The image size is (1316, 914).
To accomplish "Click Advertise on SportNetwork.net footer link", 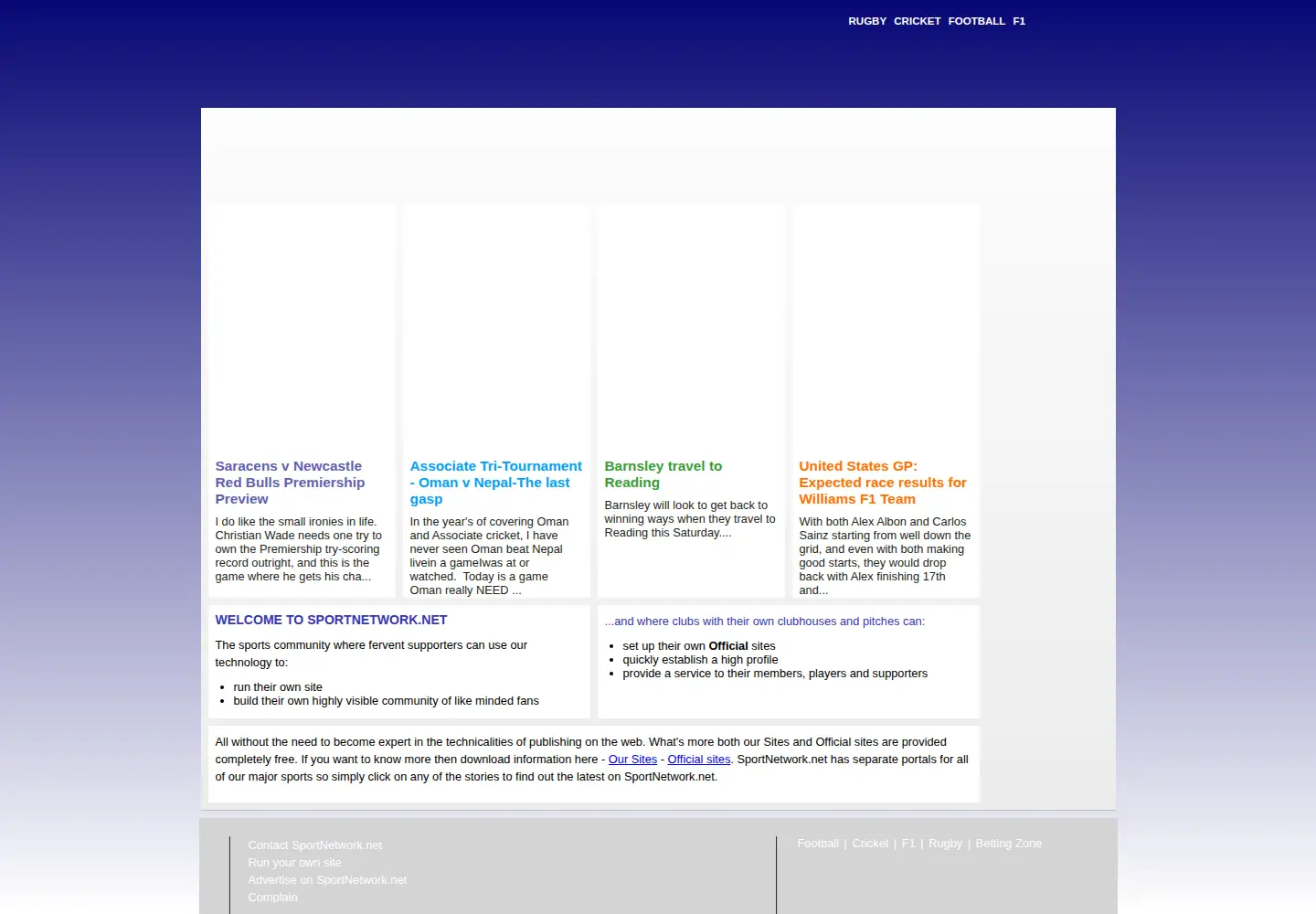I will [327, 880].
